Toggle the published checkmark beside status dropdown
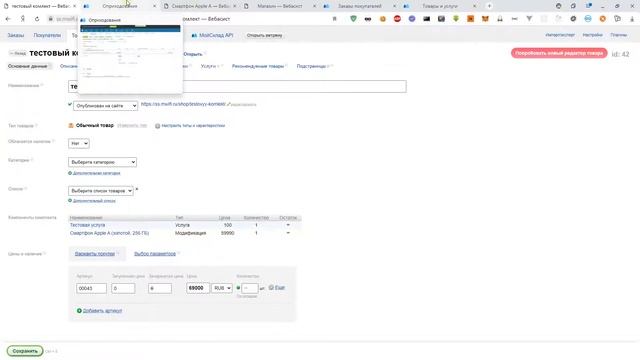 (70, 104)
